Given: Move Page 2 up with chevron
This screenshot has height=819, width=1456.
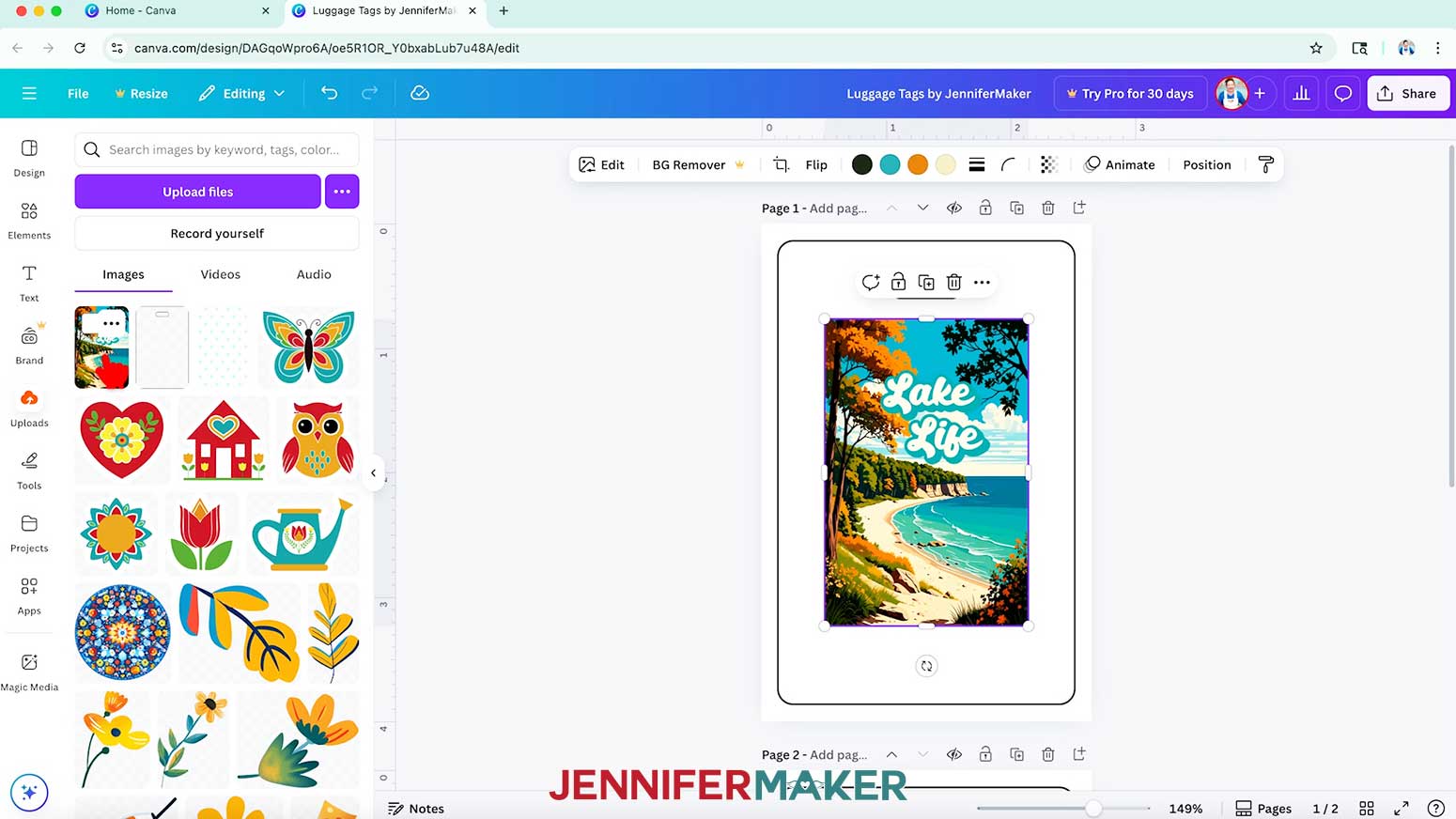Looking at the screenshot, I should (x=891, y=754).
